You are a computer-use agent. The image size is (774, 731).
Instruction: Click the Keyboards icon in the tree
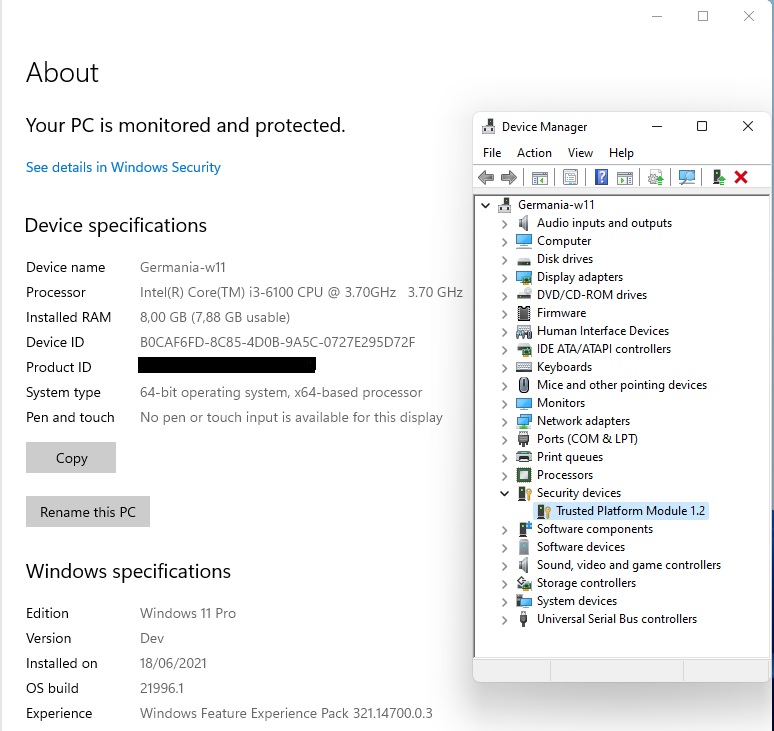(524, 367)
